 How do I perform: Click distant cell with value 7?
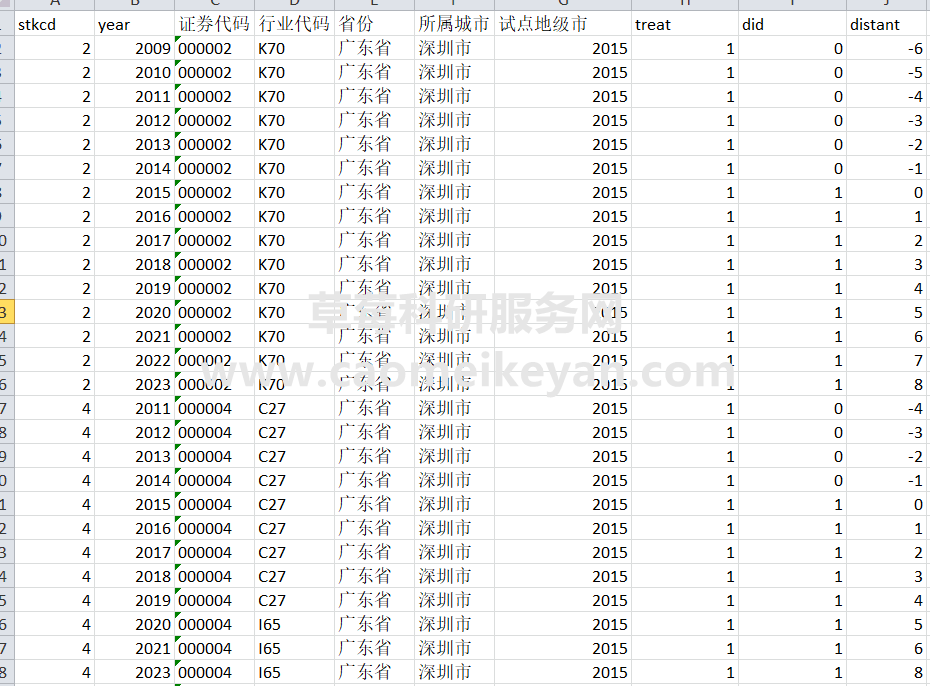tap(888, 360)
